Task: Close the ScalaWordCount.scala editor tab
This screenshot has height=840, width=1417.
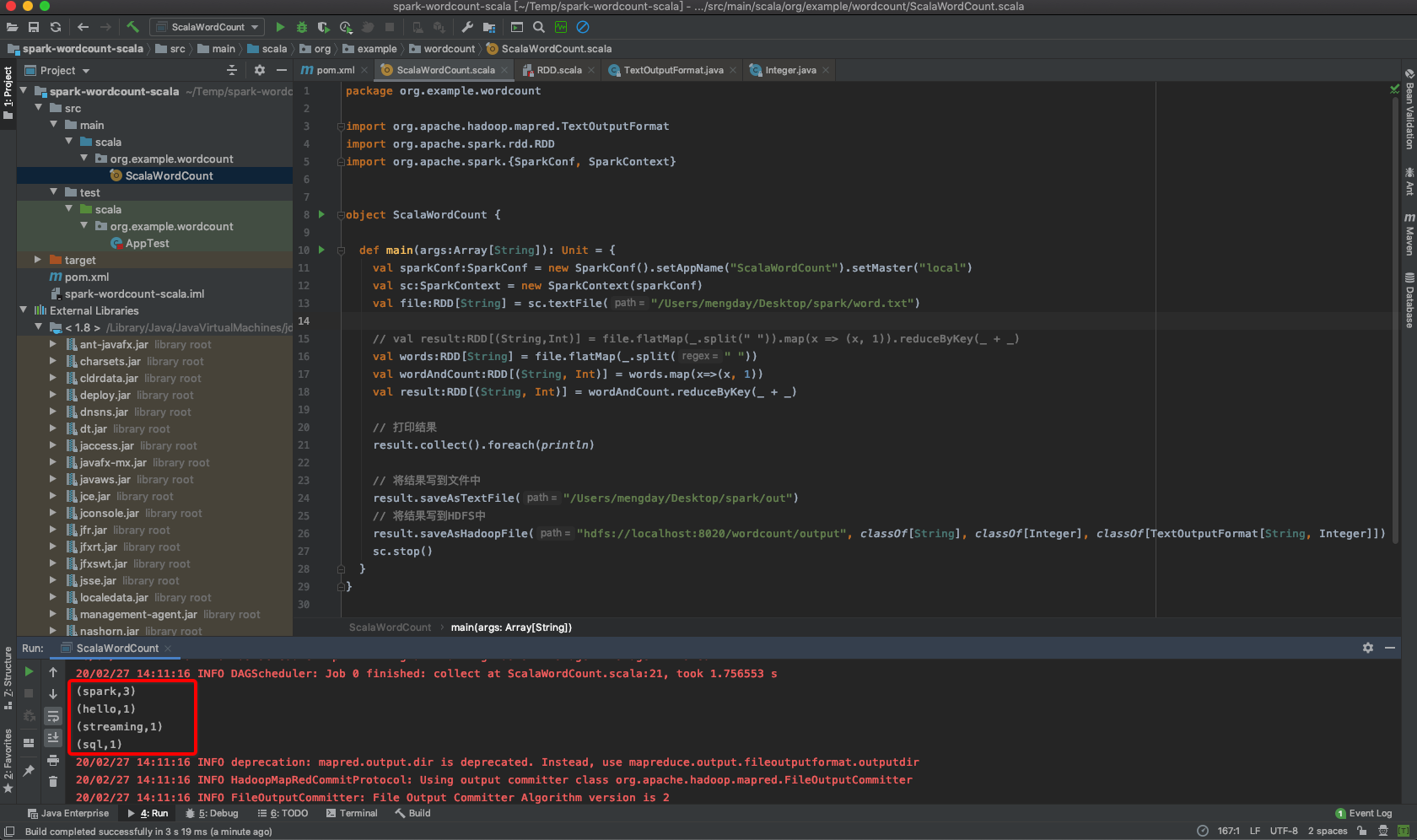Action: (504, 70)
